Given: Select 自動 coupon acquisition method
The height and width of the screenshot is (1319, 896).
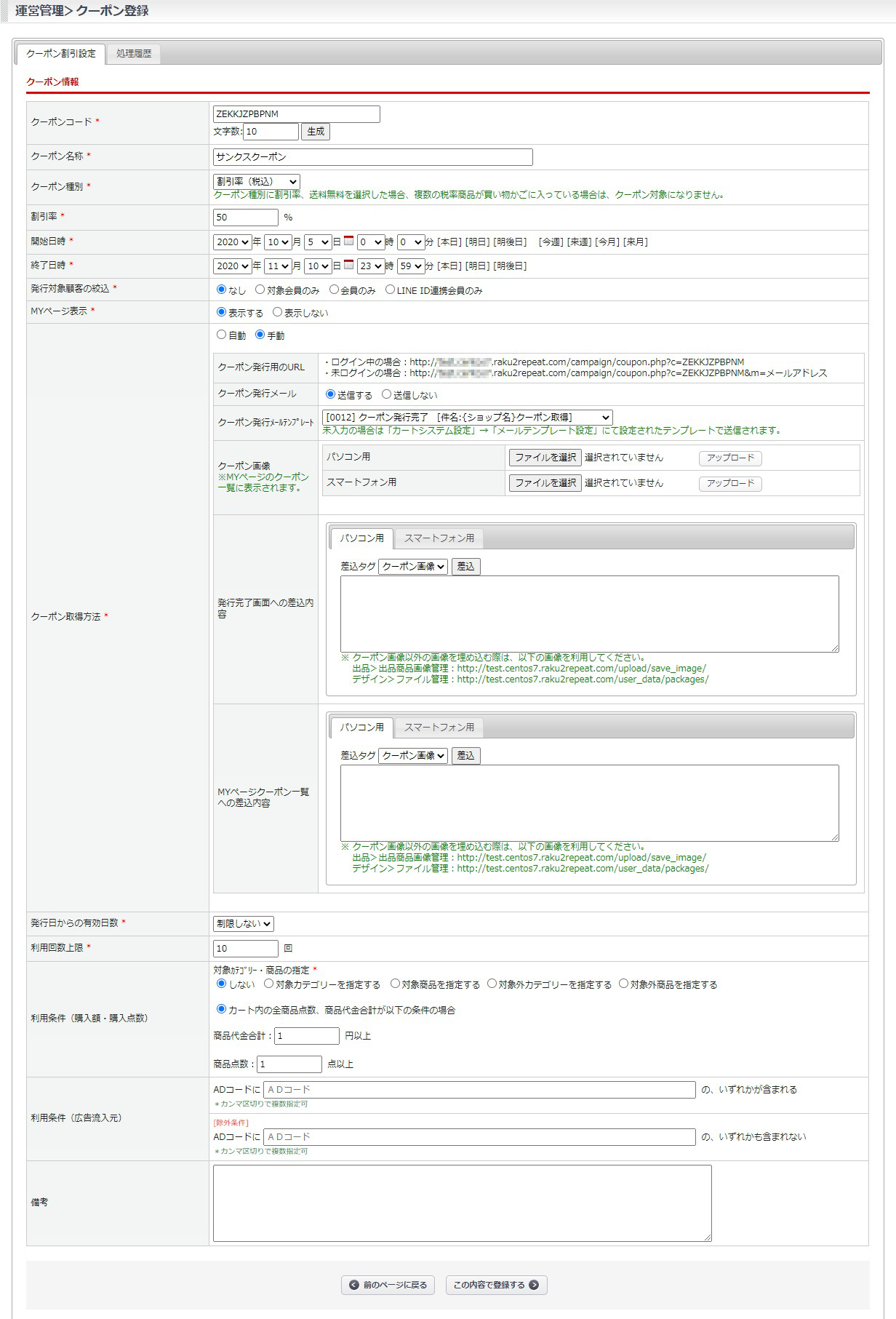Looking at the screenshot, I should 222,335.
